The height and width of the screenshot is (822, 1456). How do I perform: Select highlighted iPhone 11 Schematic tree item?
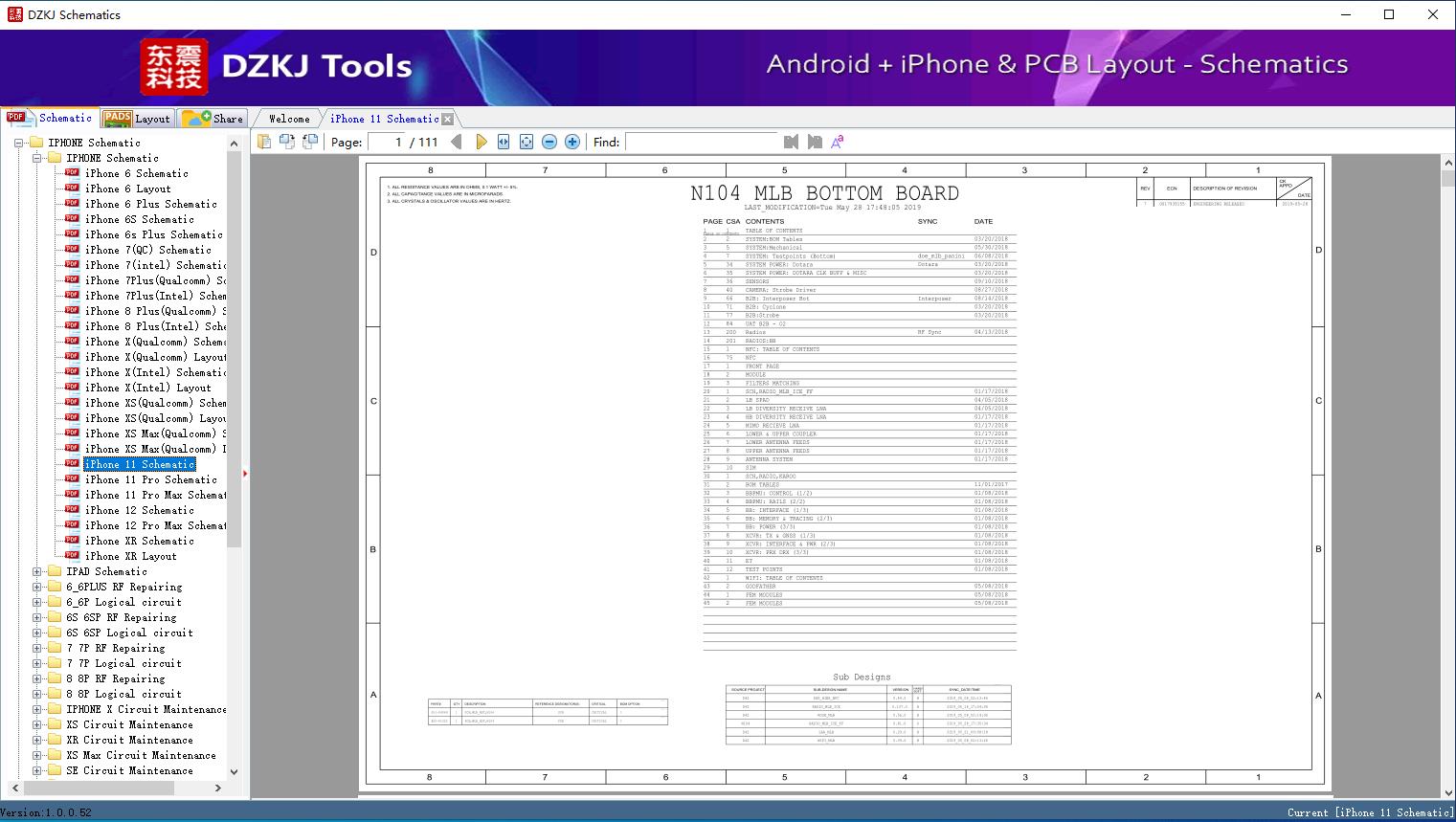coord(139,464)
